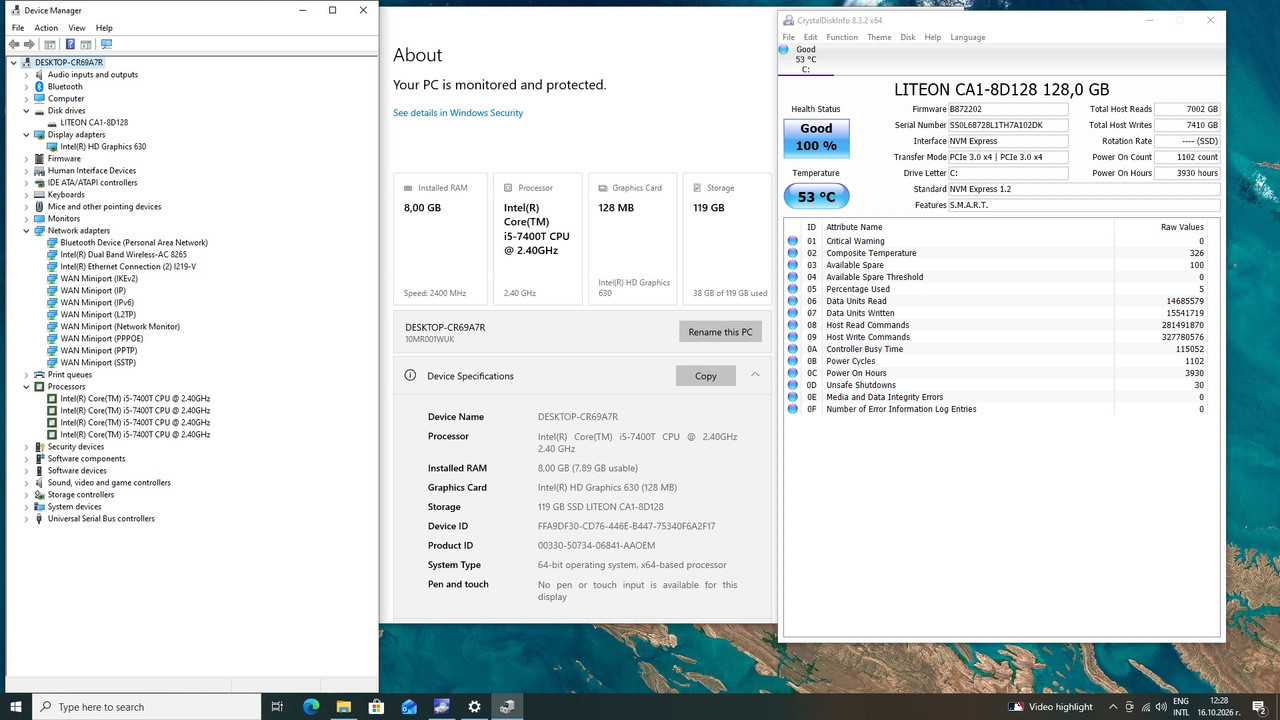Open the Function menu in CrystalDiskInfo
Image resolution: width=1280 pixels, height=720 pixels.
click(x=842, y=37)
